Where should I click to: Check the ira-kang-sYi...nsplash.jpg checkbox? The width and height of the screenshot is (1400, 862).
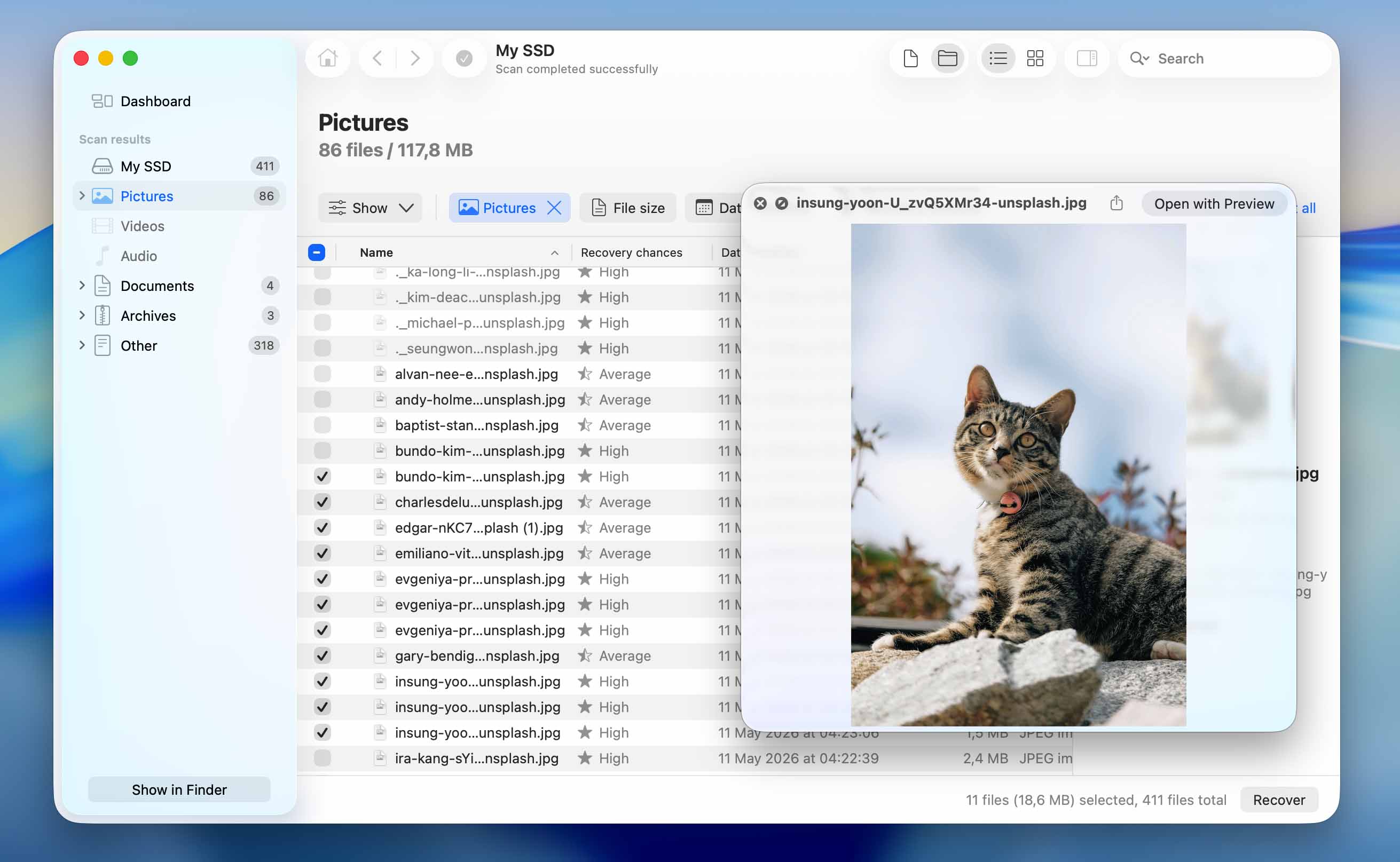click(322, 758)
